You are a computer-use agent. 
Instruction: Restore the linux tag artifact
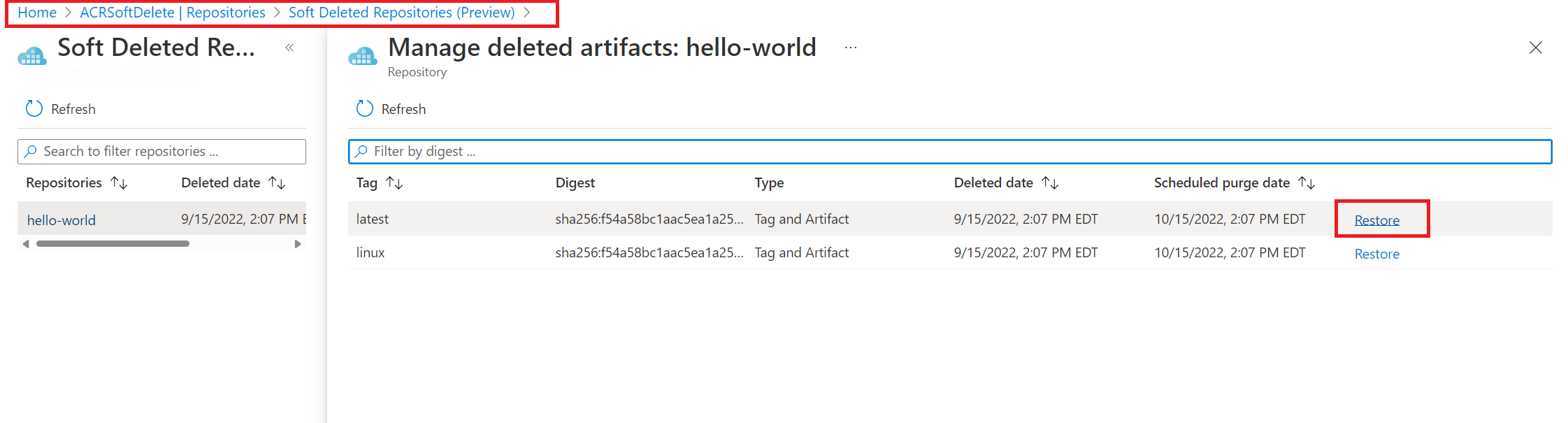pyautogui.click(x=1376, y=254)
